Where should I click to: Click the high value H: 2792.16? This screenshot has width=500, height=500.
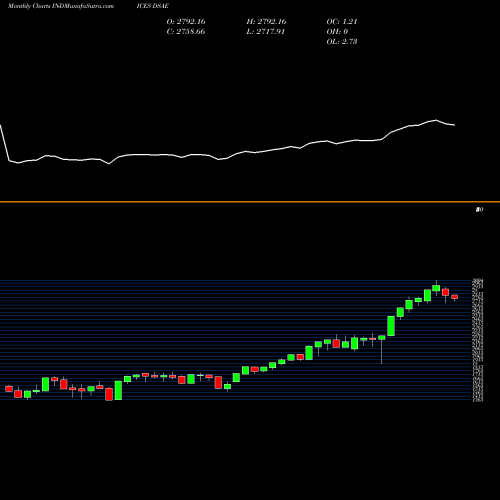[266, 21]
